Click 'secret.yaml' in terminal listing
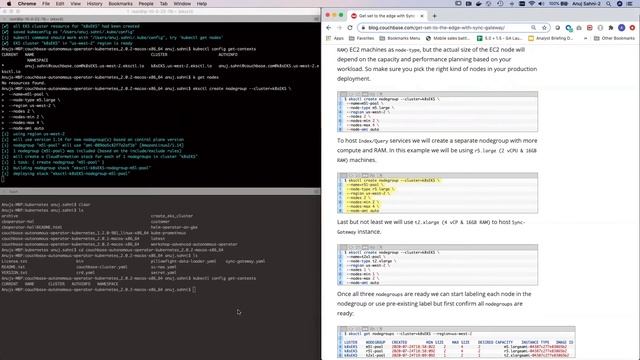Image resolution: width=640 pixels, height=360 pixels. point(163,273)
